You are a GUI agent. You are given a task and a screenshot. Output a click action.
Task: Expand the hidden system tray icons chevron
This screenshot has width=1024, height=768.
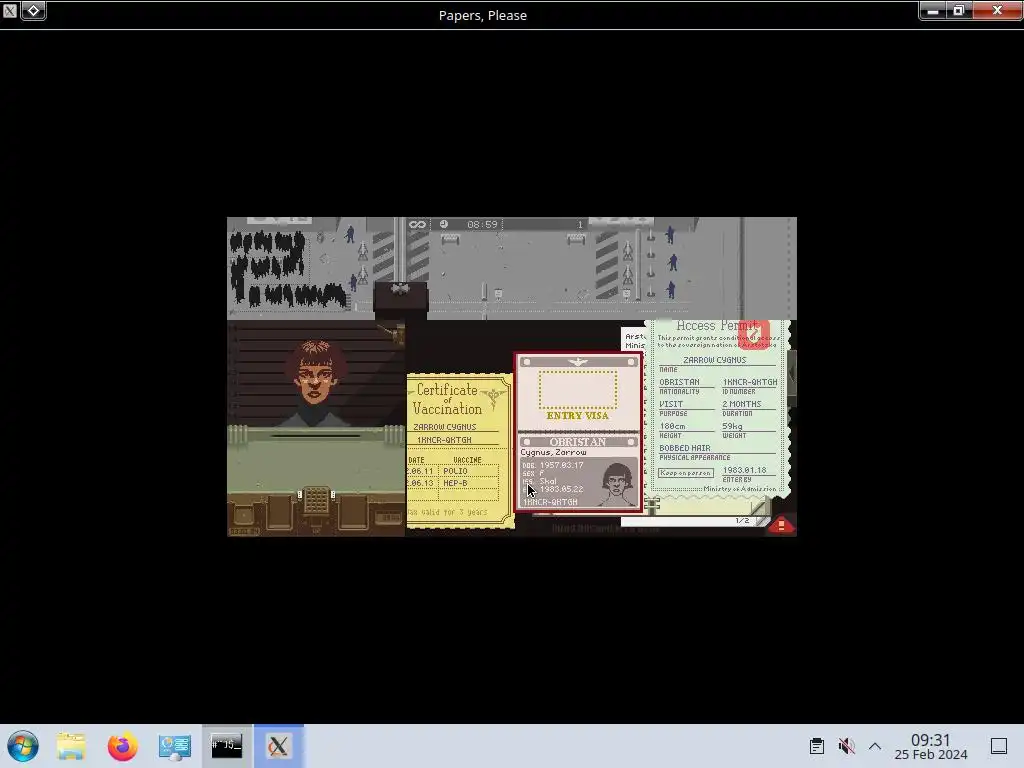click(x=875, y=746)
